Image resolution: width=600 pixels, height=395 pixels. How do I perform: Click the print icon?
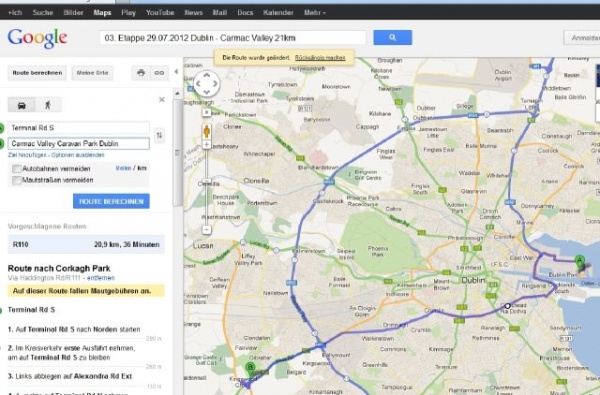tap(141, 73)
